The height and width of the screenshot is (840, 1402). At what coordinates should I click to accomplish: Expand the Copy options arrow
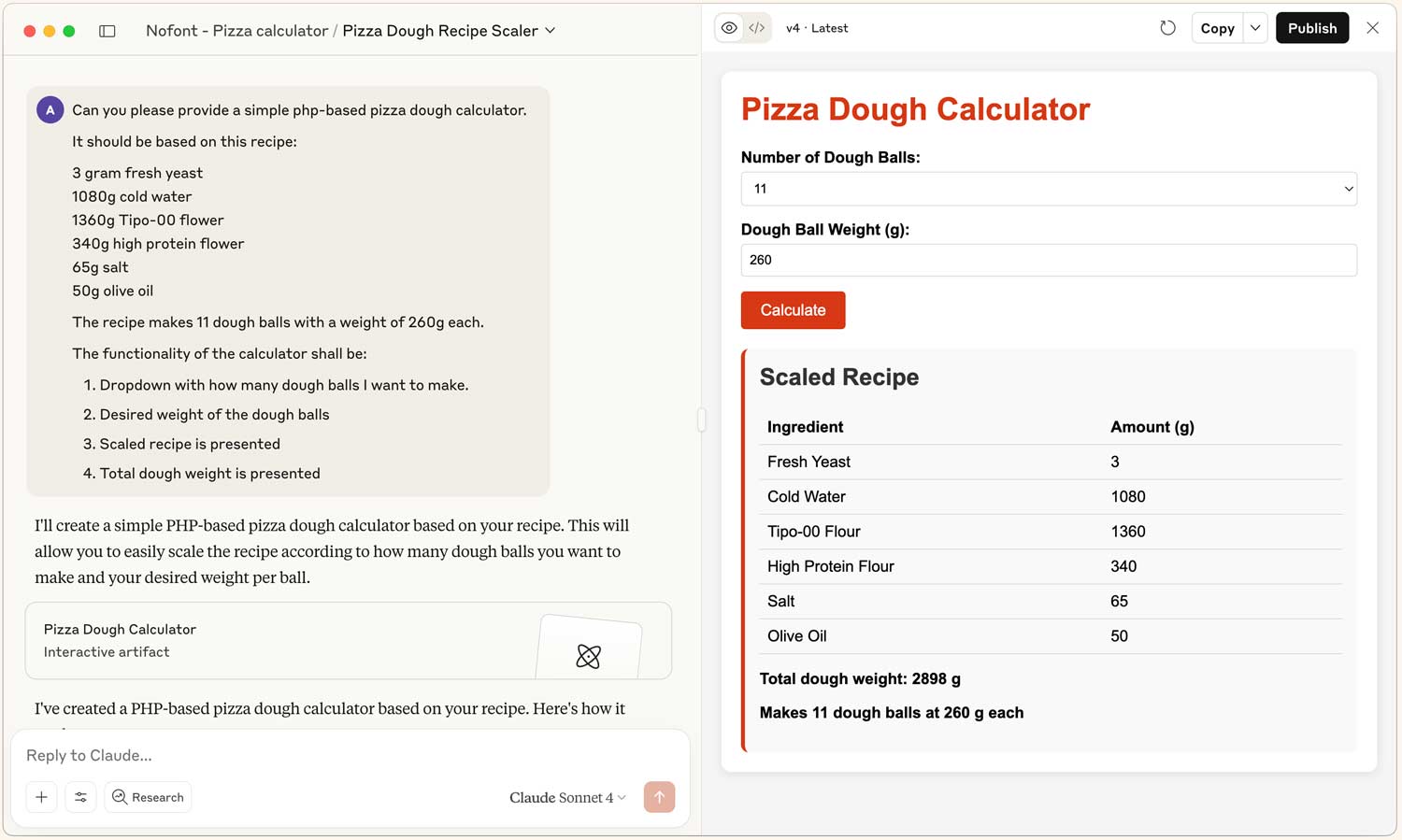coord(1255,28)
